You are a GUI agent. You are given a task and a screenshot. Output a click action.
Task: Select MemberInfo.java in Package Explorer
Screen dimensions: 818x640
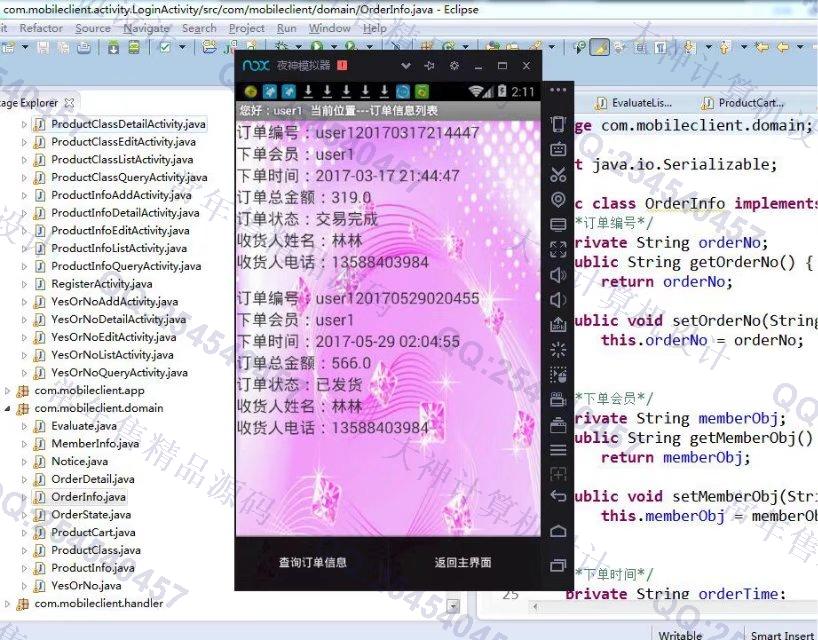[x=95, y=444]
